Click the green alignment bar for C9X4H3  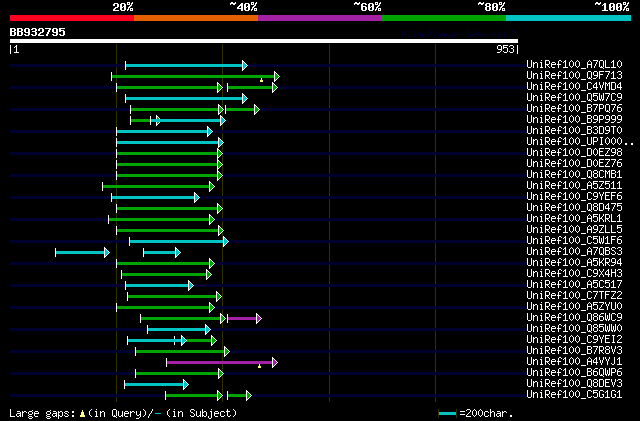(167, 274)
